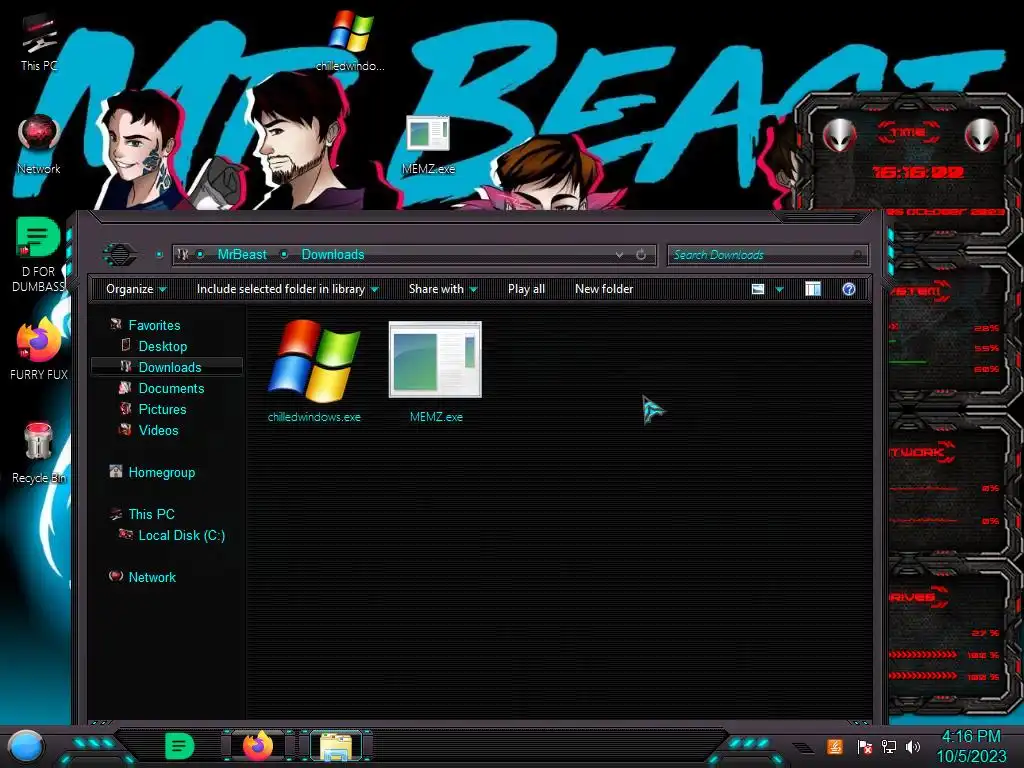Click the Documents folder icon in sidebar
This screenshot has width=1024, height=768.
125,388
